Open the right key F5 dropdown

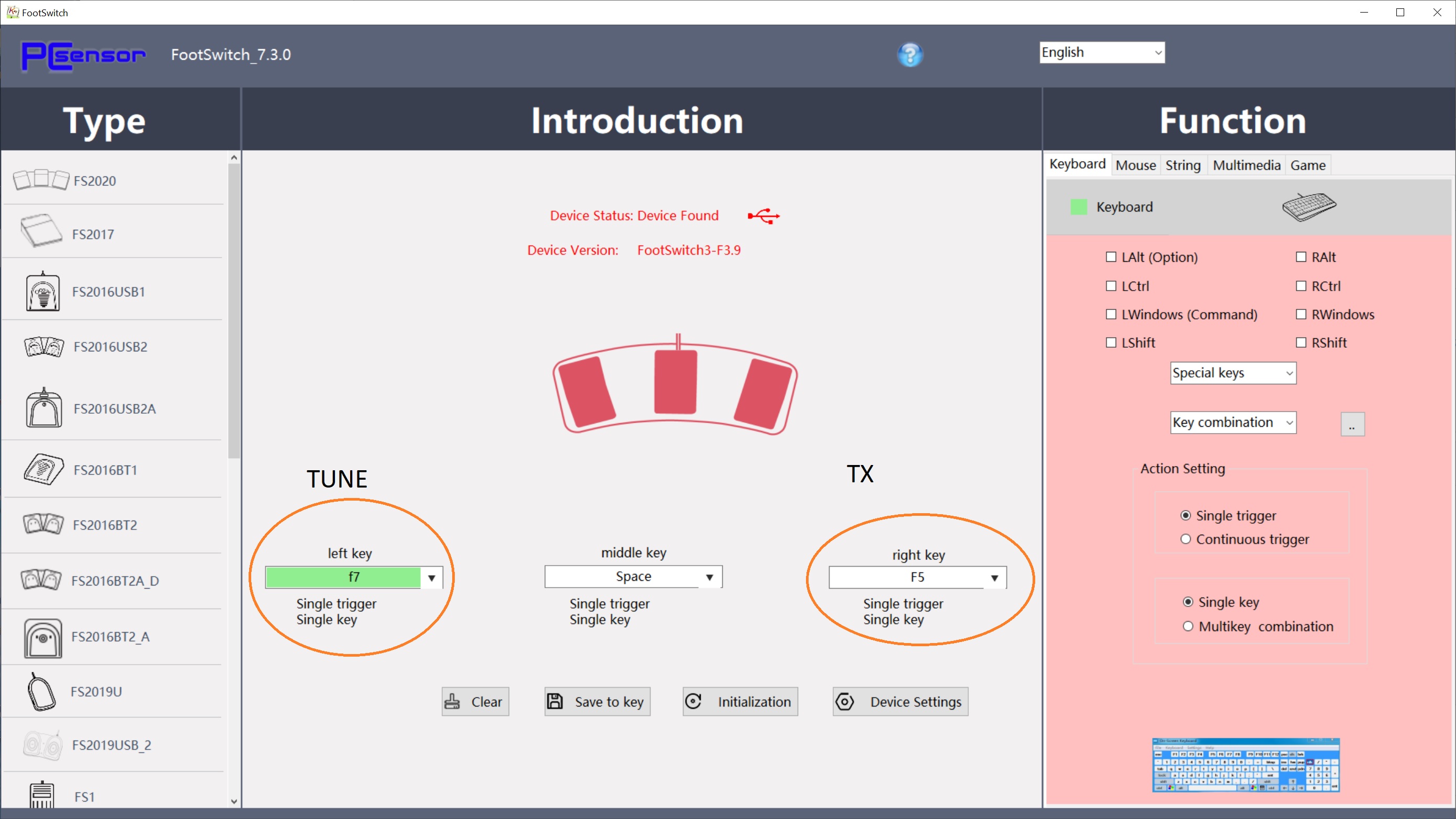[x=994, y=578]
